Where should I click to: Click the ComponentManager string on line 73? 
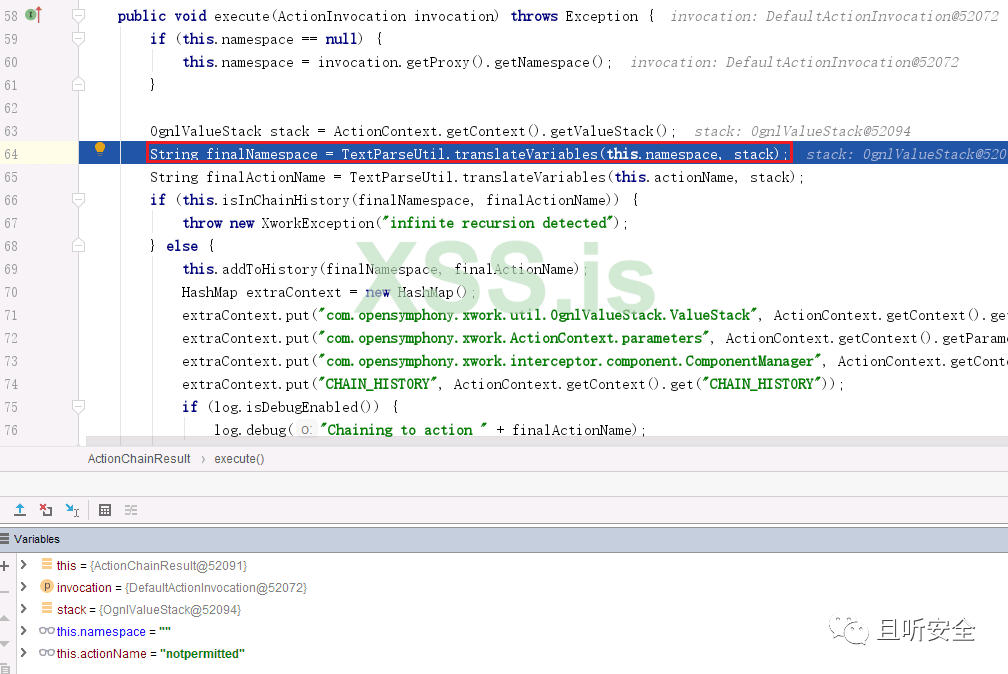pyautogui.click(x=571, y=361)
